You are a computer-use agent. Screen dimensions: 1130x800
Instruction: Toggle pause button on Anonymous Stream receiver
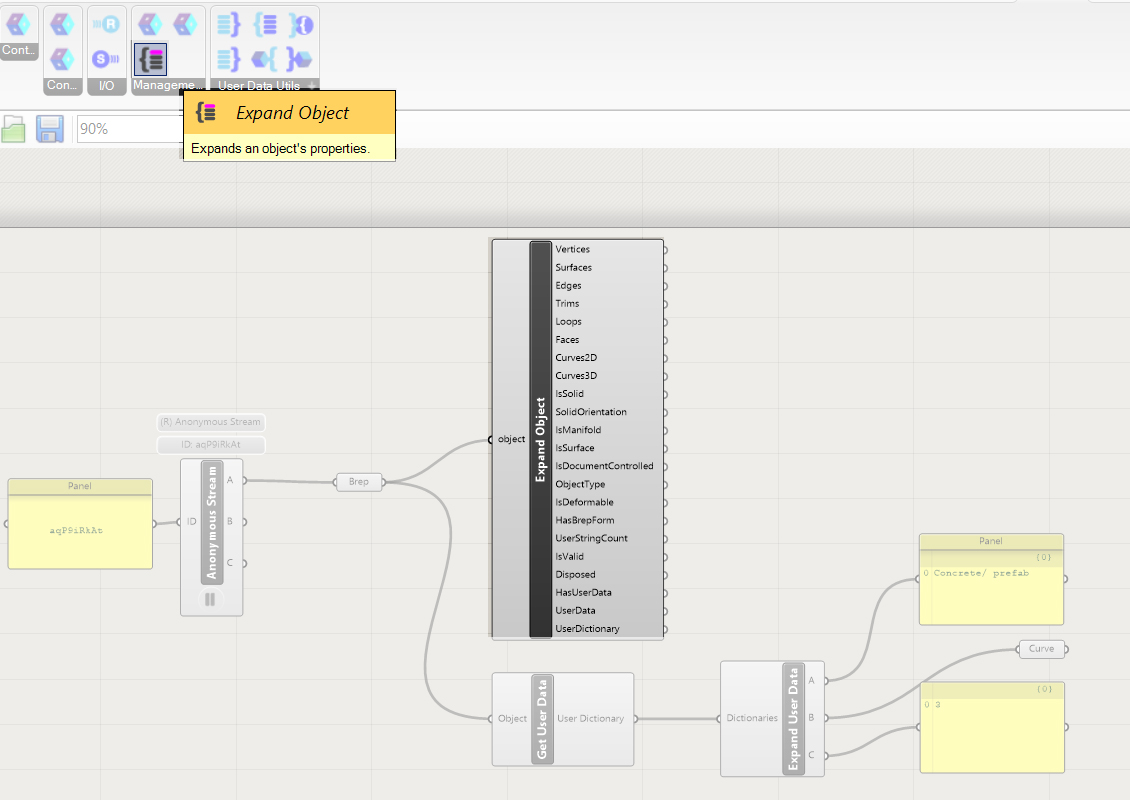[210, 600]
